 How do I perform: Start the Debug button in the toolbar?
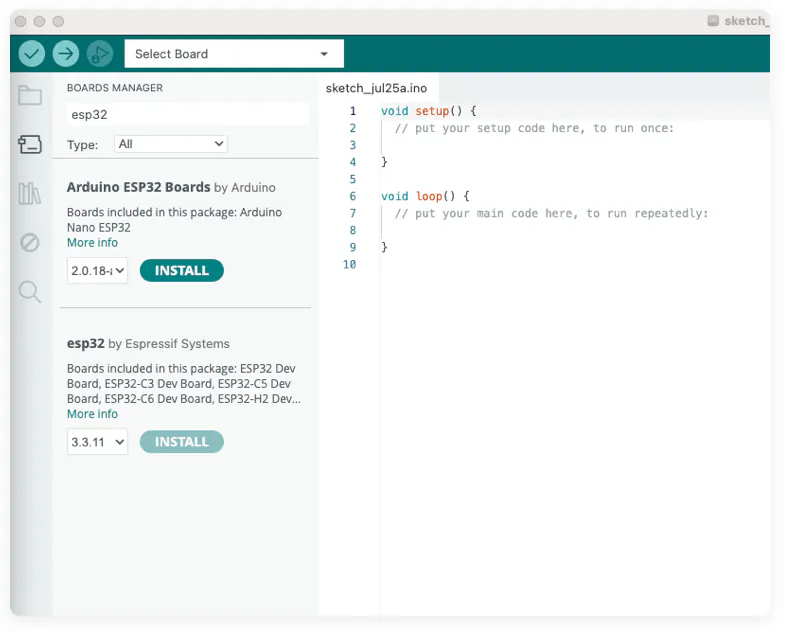point(100,53)
